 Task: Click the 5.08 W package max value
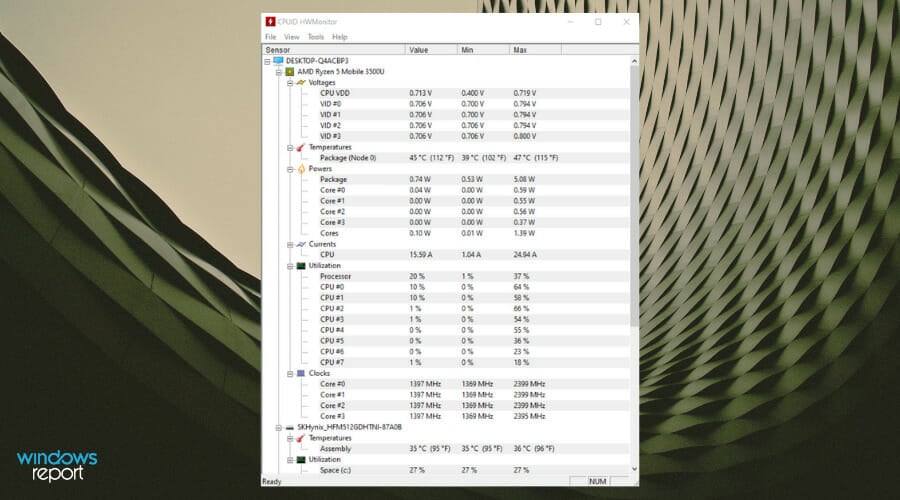(x=524, y=179)
